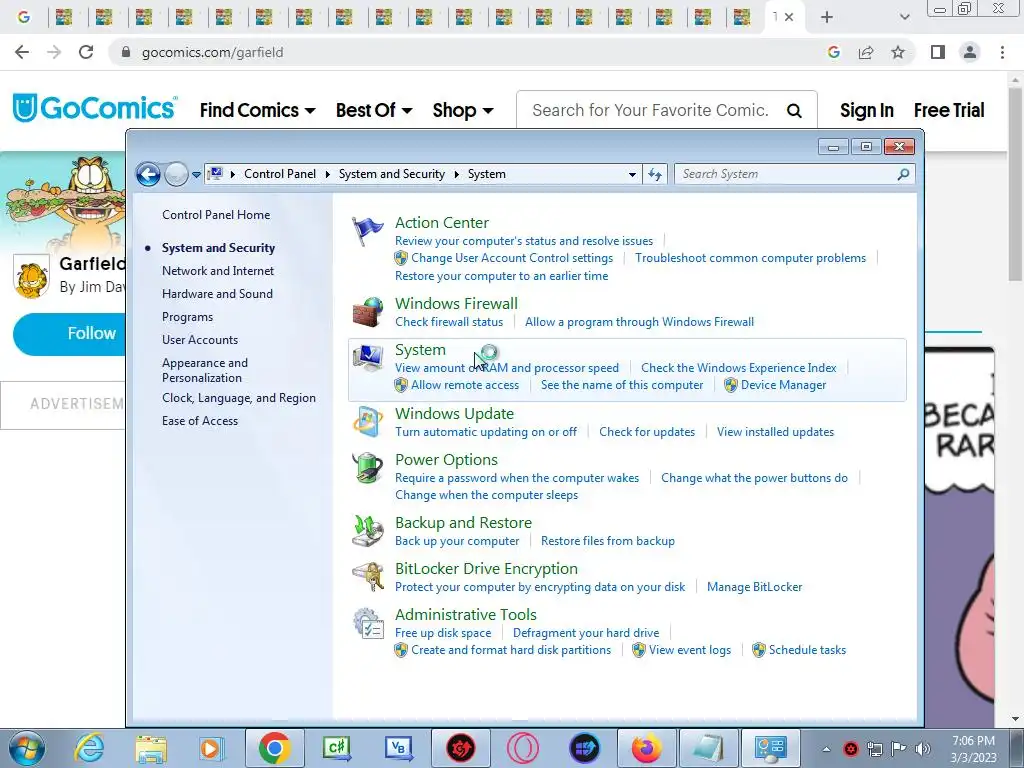The image size is (1024, 768).
Task: Open Ease of Access category
Action: coord(200,421)
